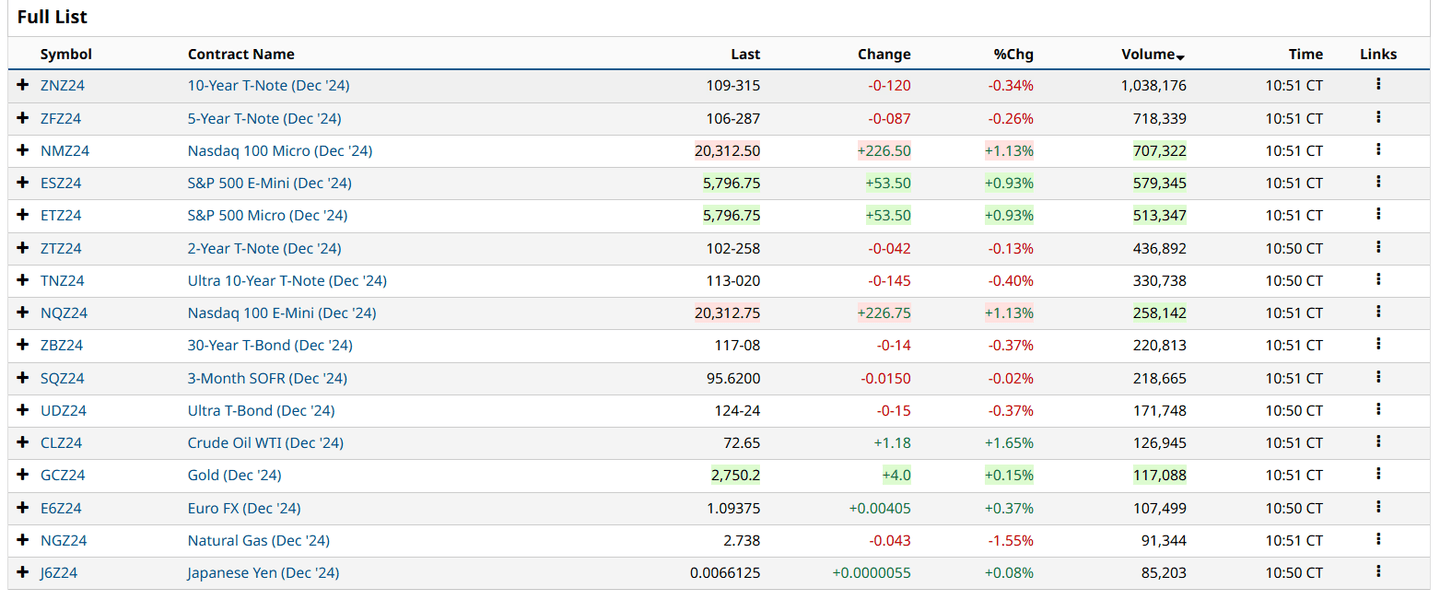Click the SQZ24 symbol link
Image resolution: width=1440 pixels, height=590 pixels.
point(62,378)
